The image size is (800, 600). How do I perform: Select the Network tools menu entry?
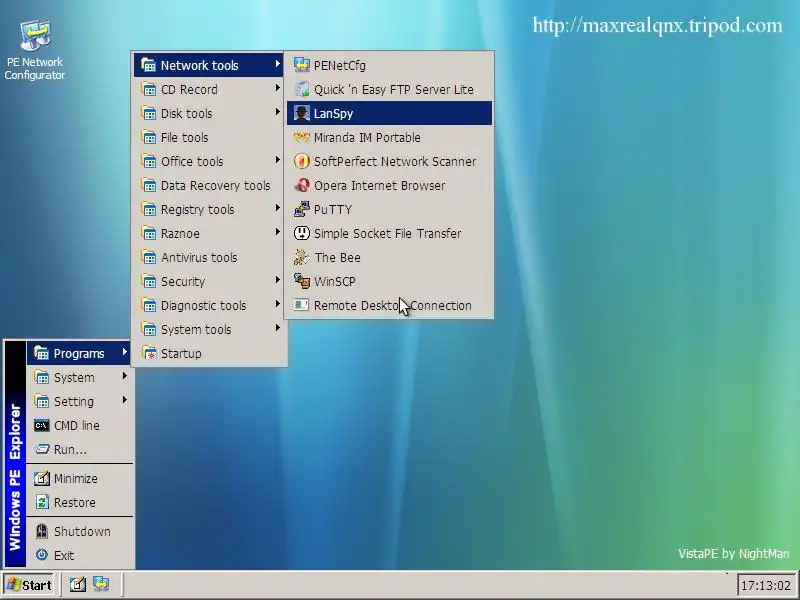coord(209,65)
